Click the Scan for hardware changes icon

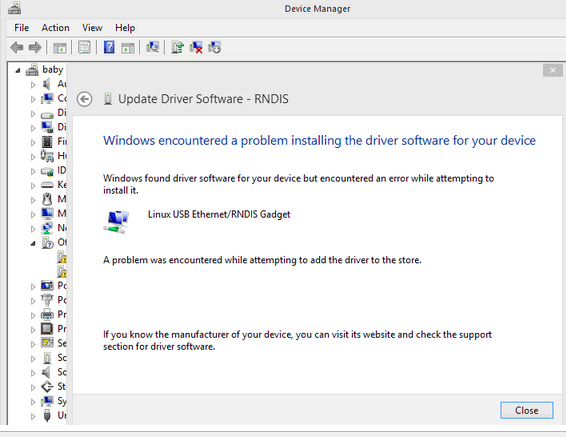pos(152,47)
